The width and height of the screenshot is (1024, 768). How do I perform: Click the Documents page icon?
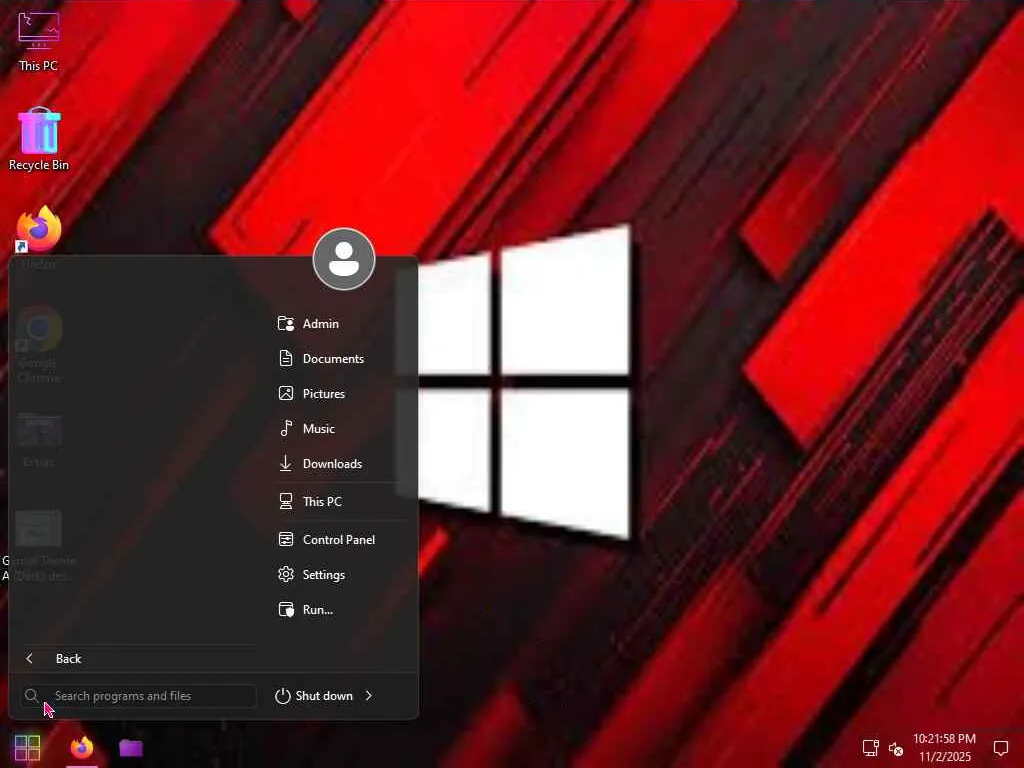[286, 359]
